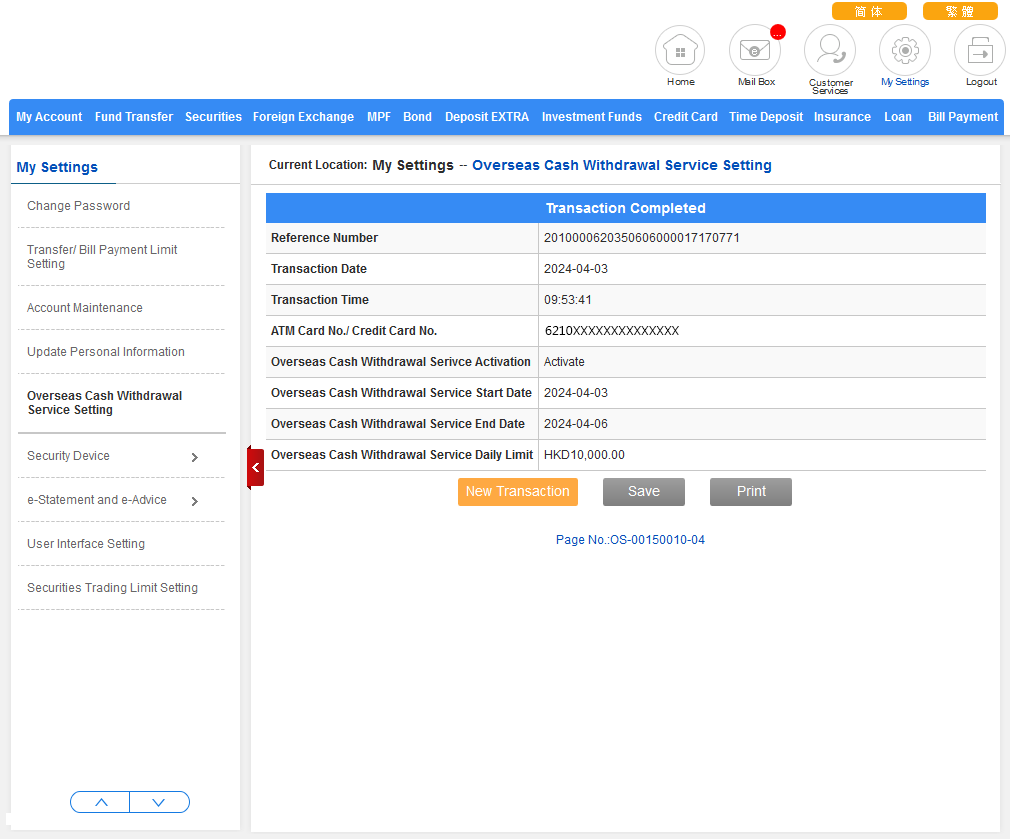Go to Update Personal Information
This screenshot has width=1010, height=839.
tap(106, 352)
